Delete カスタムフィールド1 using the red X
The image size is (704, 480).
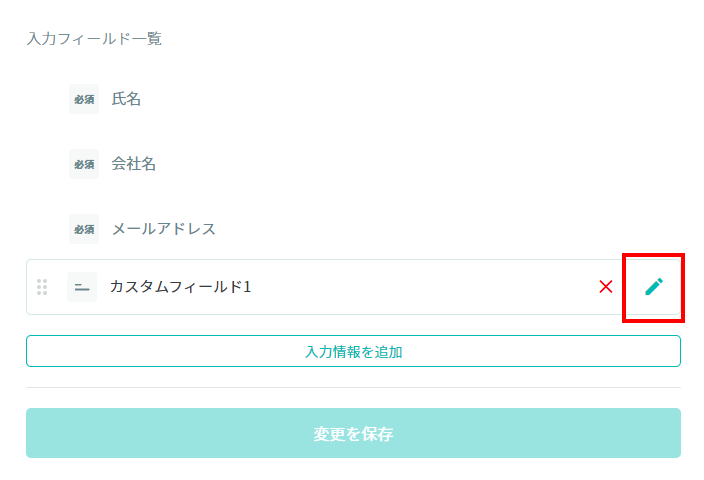[606, 286]
